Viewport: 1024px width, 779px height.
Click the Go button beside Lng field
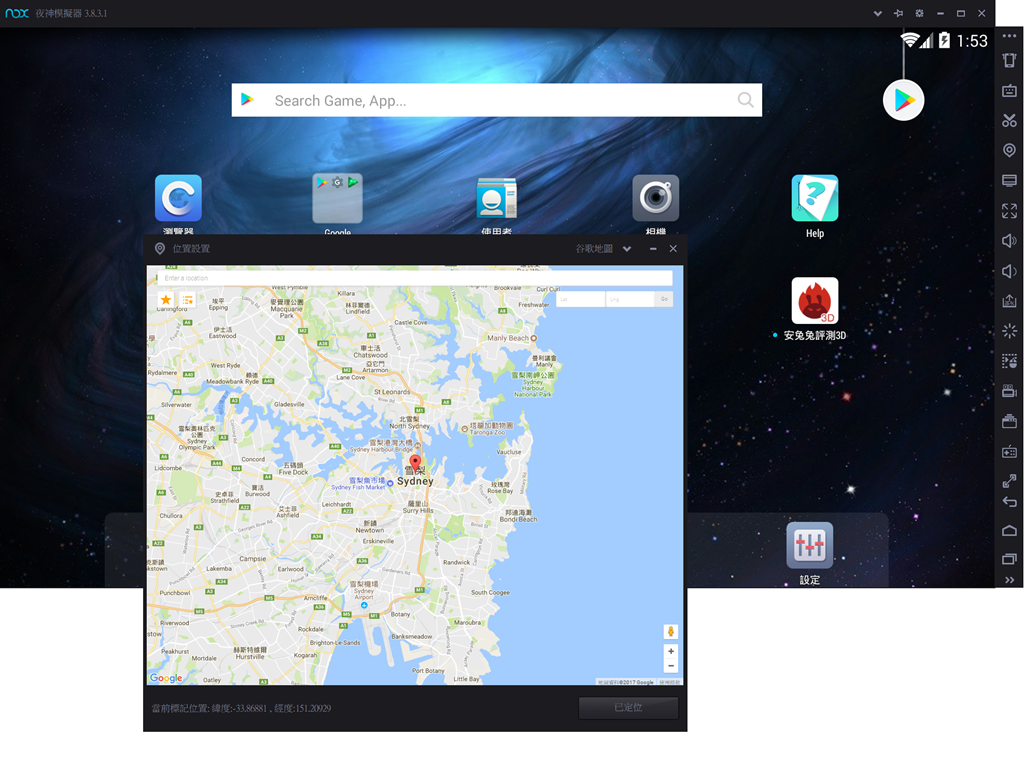tap(664, 299)
